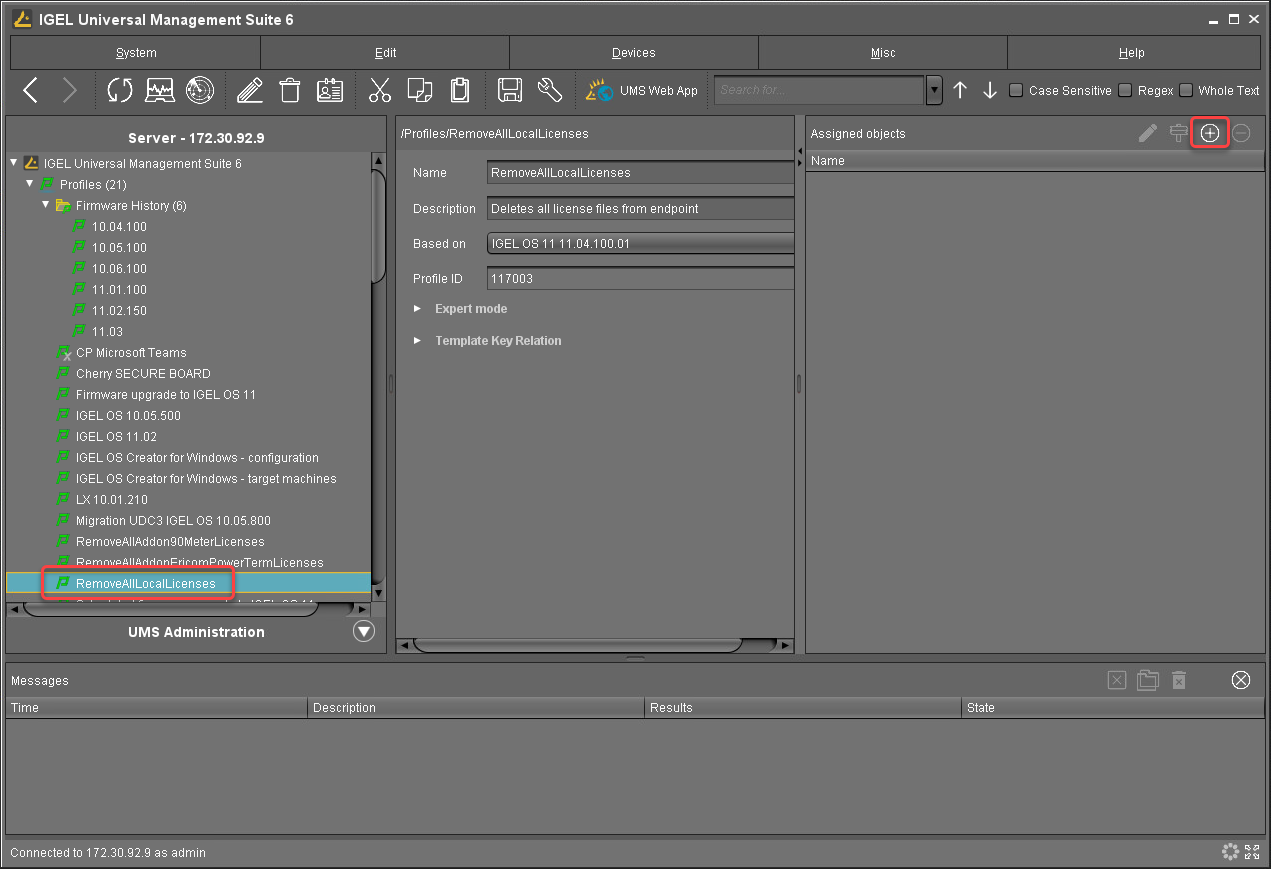Click the floppy disk Save icon
This screenshot has height=869, width=1271.
point(510,91)
